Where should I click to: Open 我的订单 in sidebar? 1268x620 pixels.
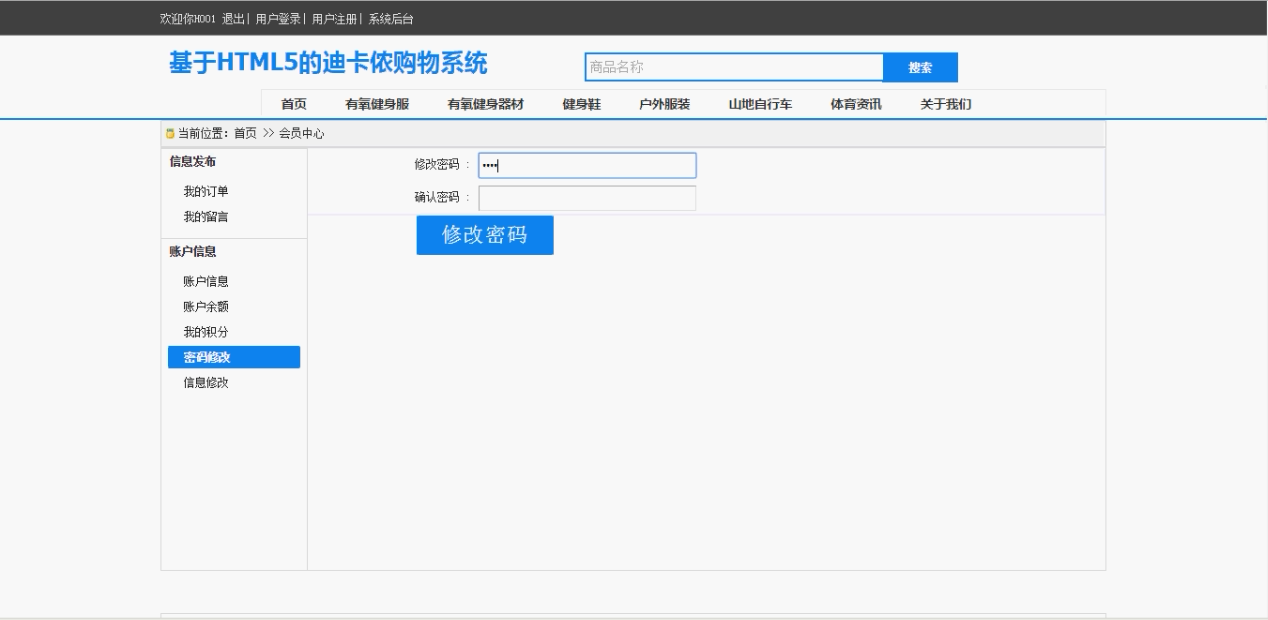click(x=206, y=191)
